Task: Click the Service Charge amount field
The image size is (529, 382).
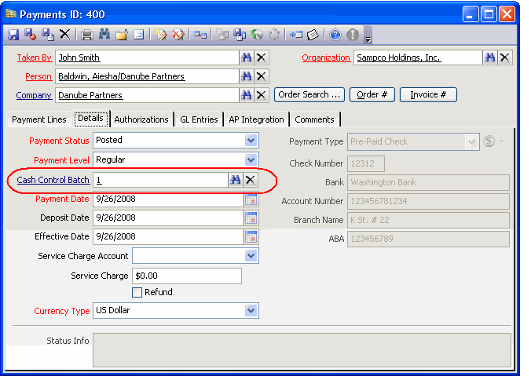Action: click(x=187, y=276)
